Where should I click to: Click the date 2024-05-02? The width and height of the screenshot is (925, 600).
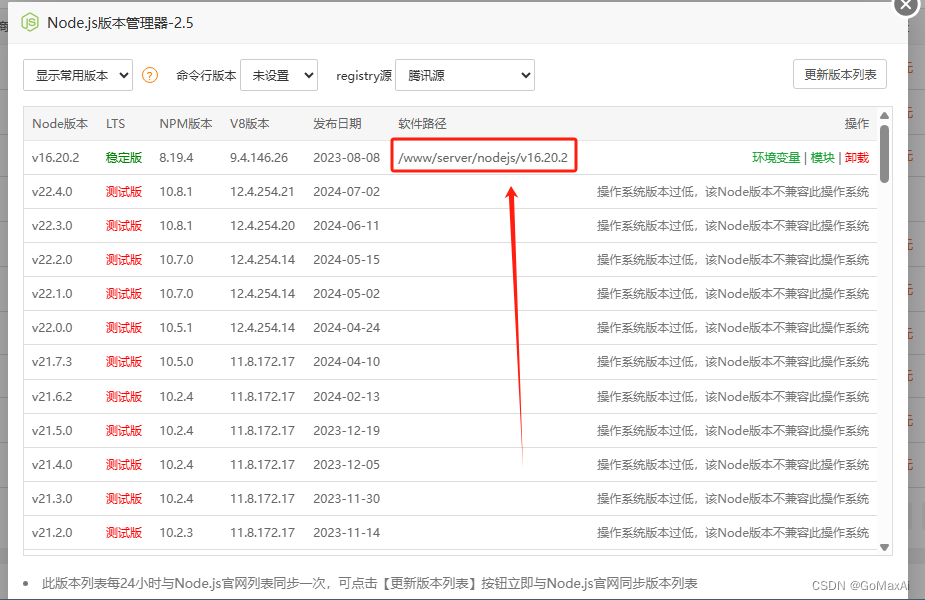[x=347, y=294]
